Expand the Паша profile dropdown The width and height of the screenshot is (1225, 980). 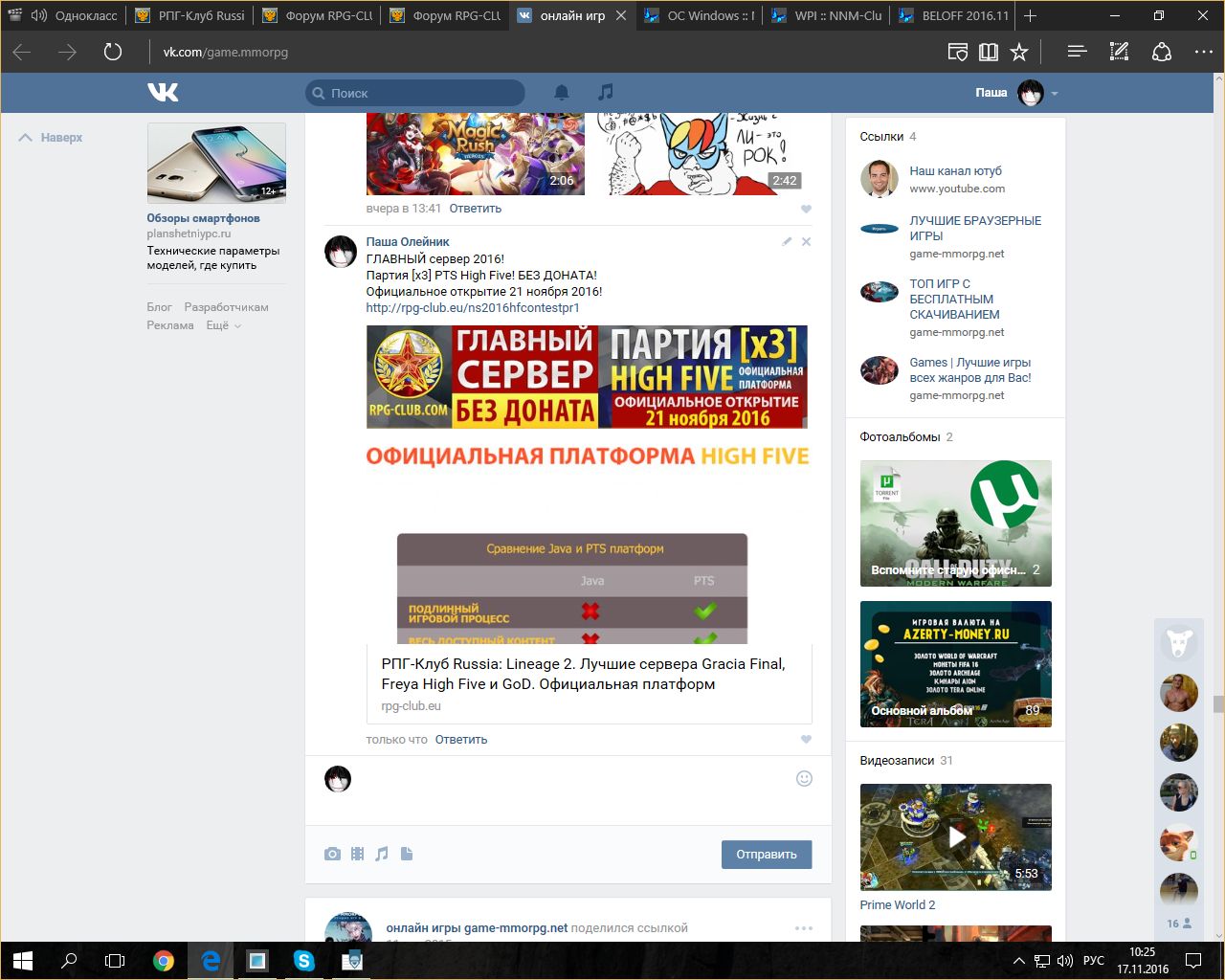pos(1055,93)
